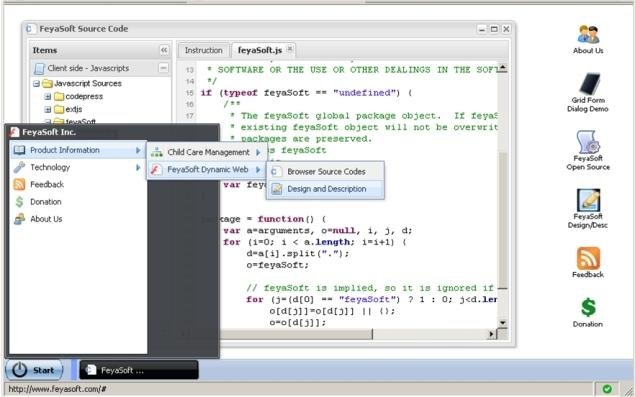Open FeyaSoft Dynamic Web submenu arrow
The image size is (635, 397).
pyautogui.click(x=258, y=170)
